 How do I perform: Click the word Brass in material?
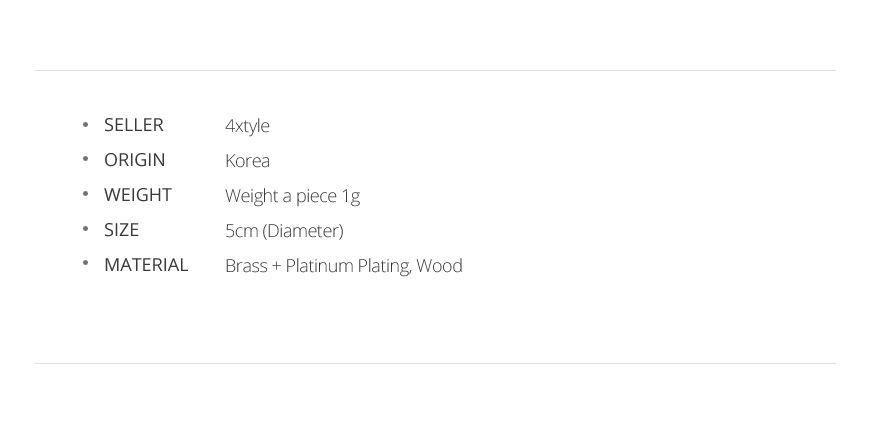tap(246, 266)
